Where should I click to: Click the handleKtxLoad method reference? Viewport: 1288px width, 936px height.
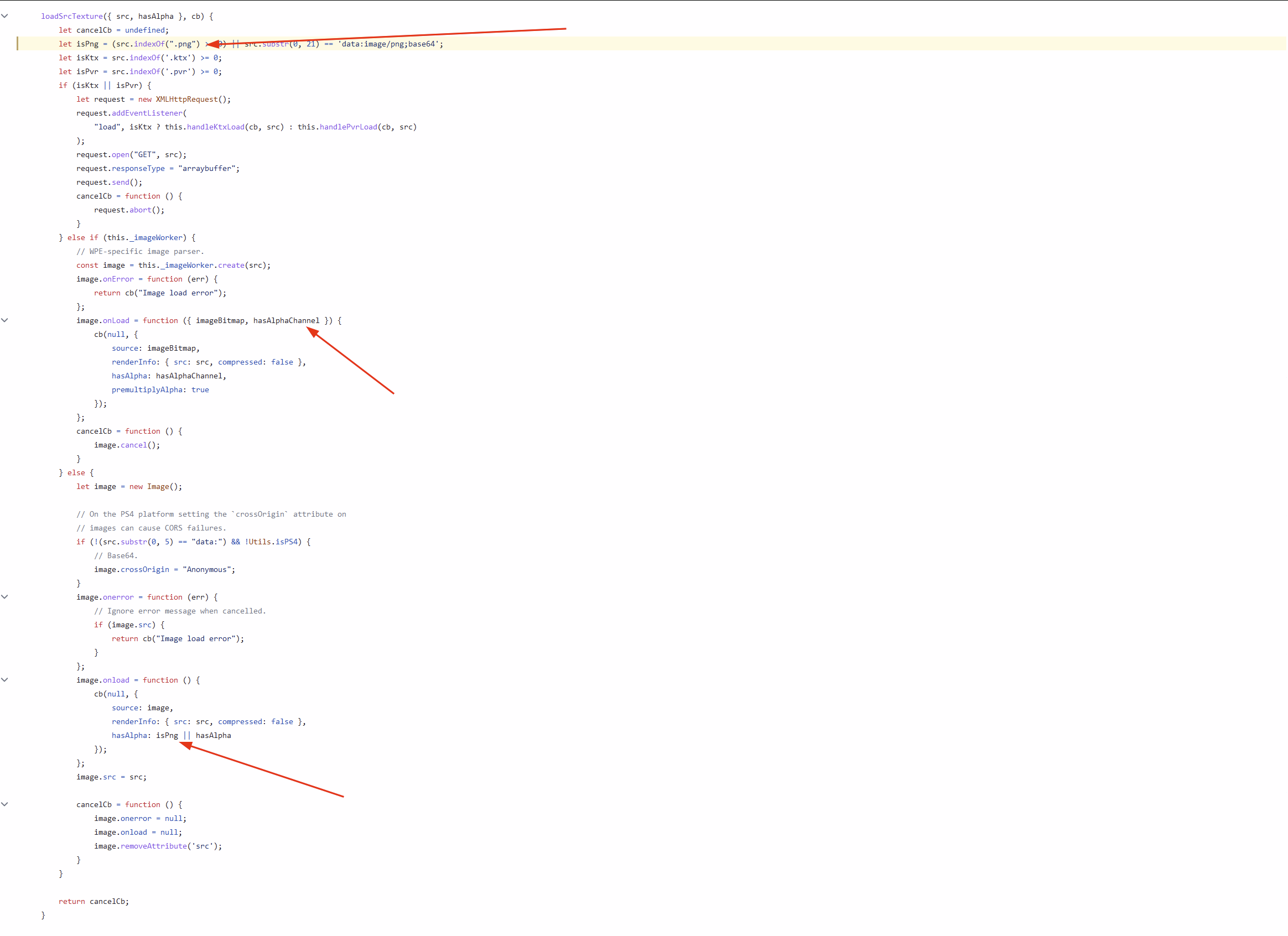pyautogui.click(x=216, y=127)
